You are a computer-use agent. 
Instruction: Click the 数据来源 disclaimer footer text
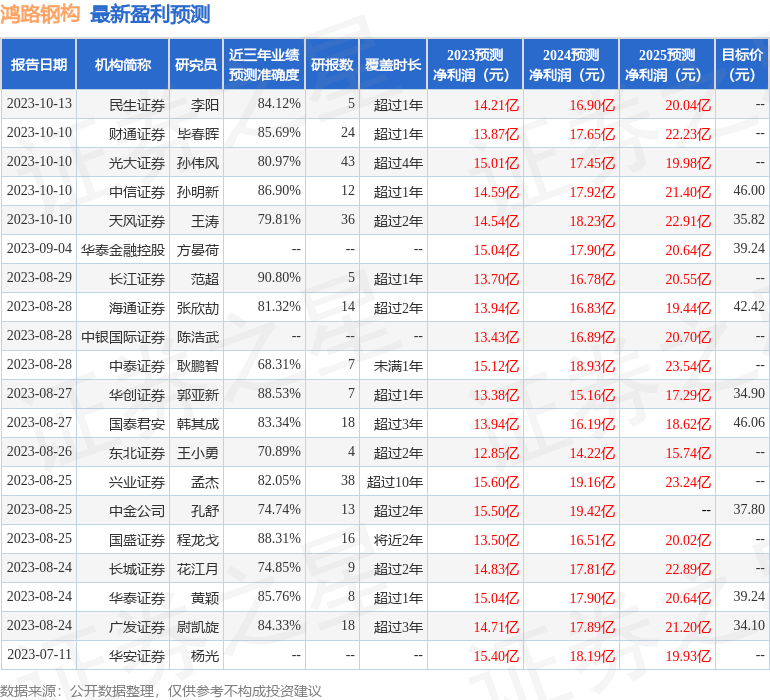[161, 690]
